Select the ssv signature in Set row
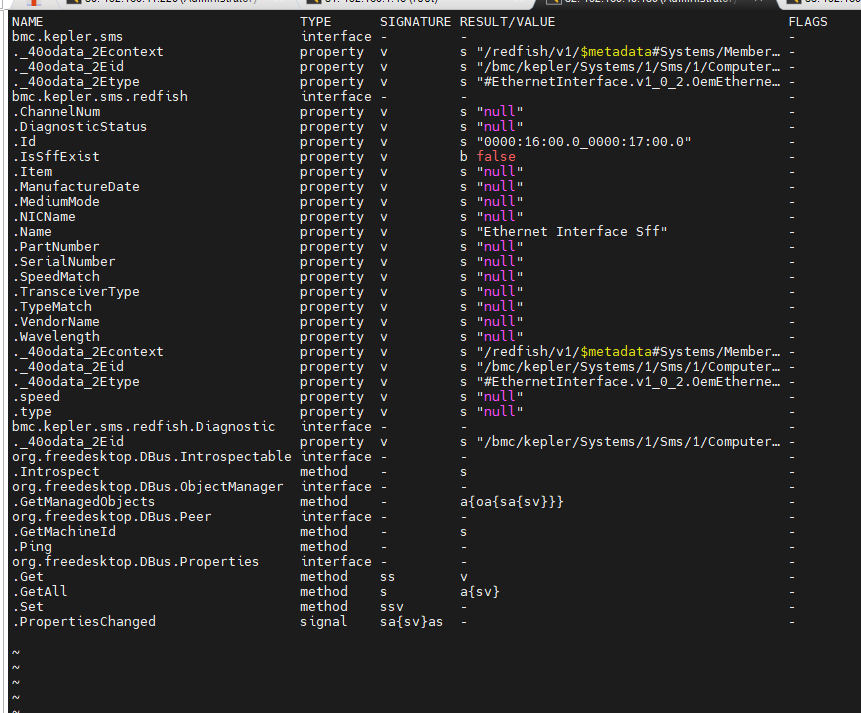Image resolution: width=861 pixels, height=713 pixels. click(x=392, y=607)
